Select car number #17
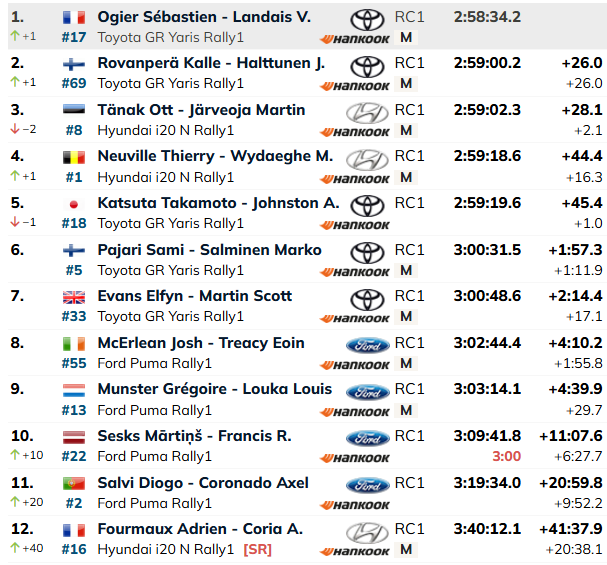Screen dimensions: 607x565 [74, 38]
